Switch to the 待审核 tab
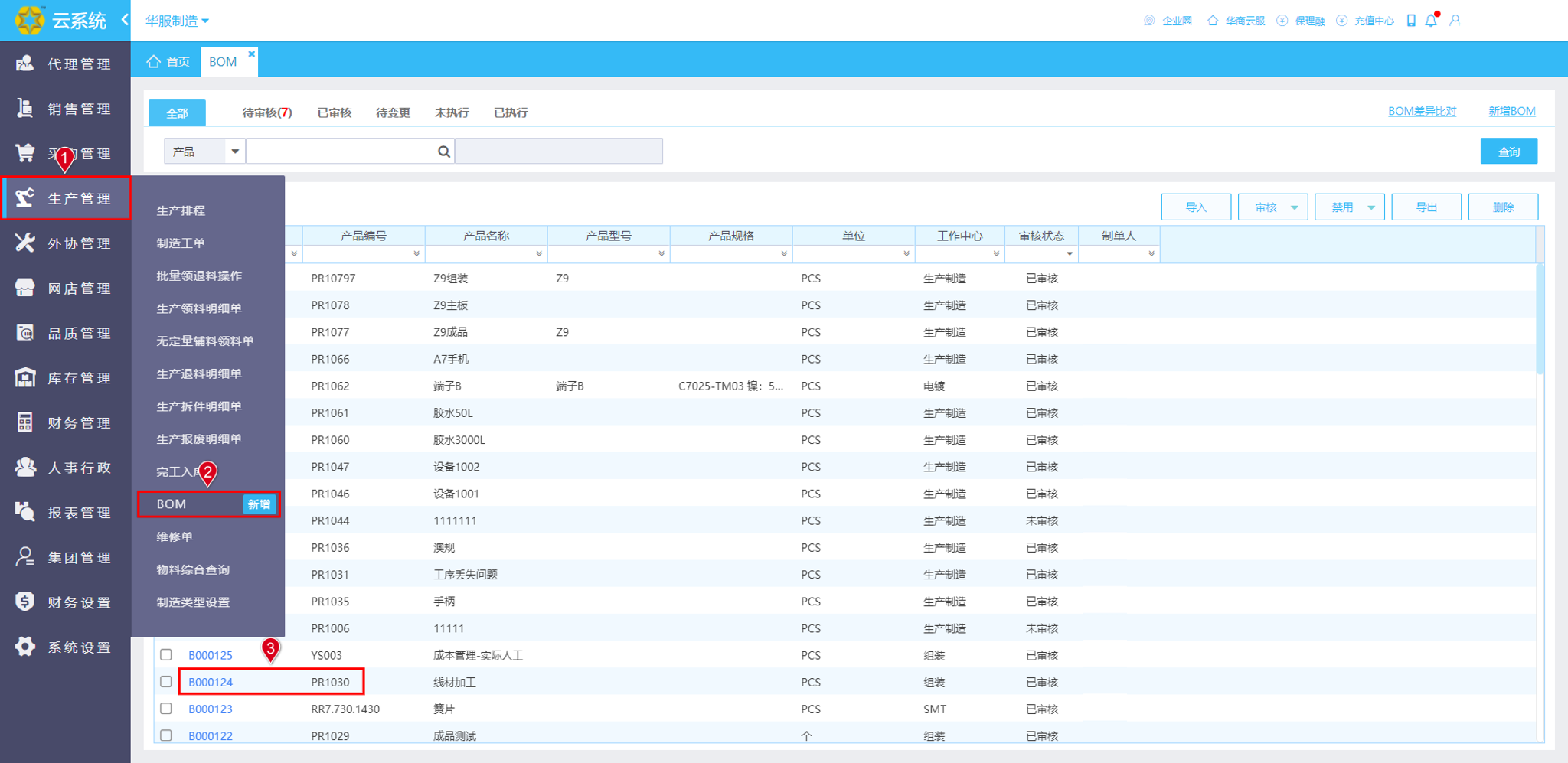The height and width of the screenshot is (763, 1568). click(266, 112)
